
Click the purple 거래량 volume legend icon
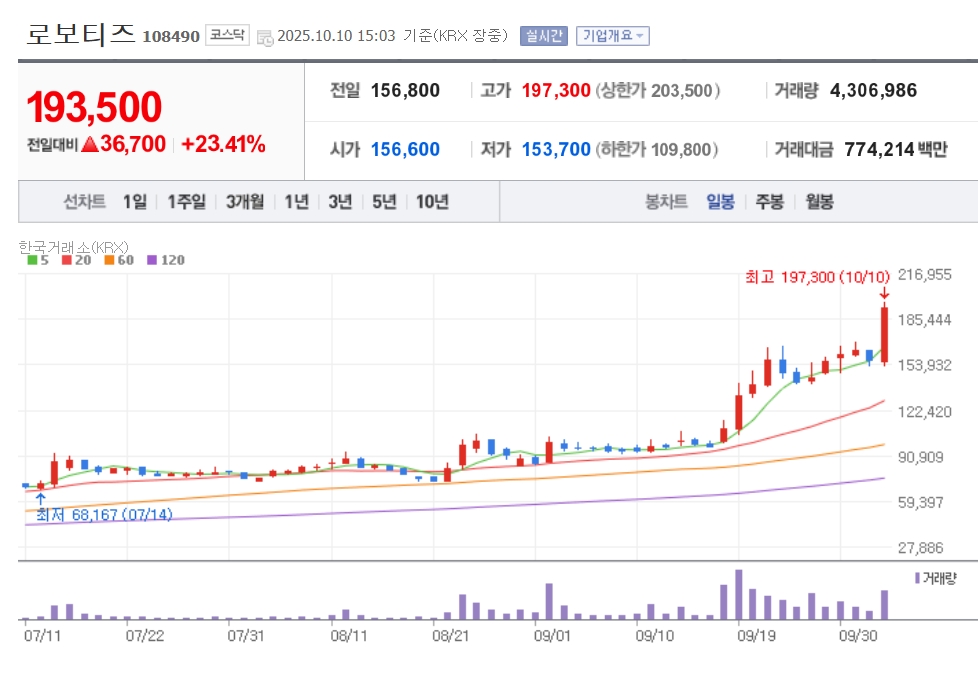coord(917,578)
